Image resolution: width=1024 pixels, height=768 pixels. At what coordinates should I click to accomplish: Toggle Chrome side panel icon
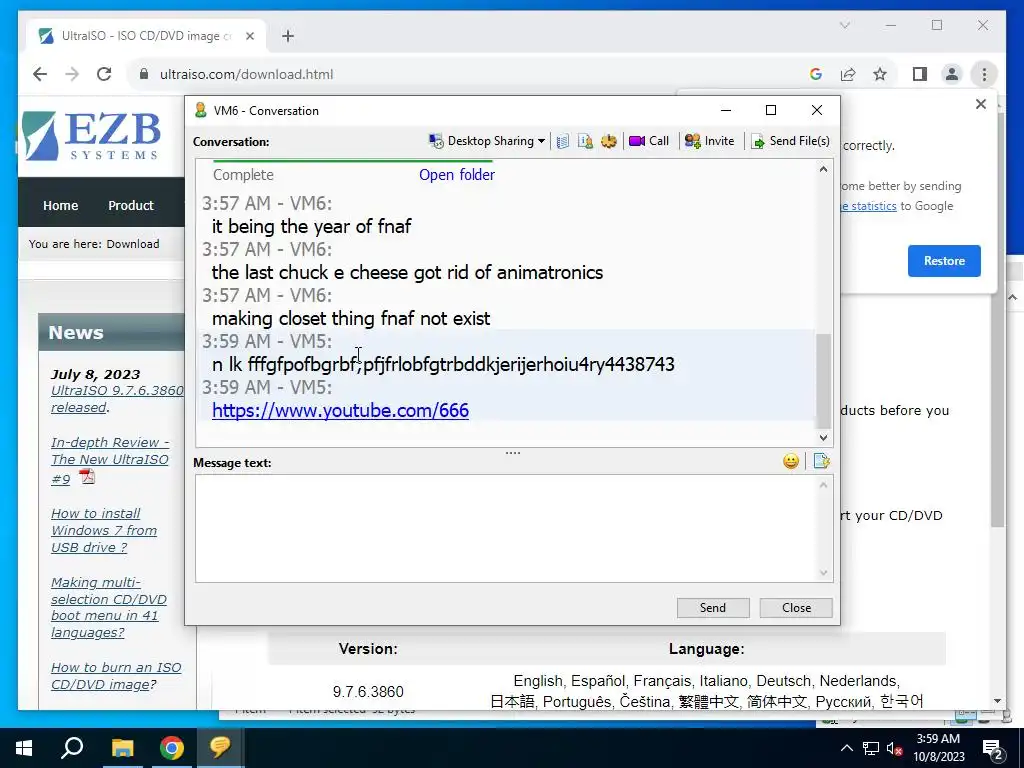[x=920, y=74]
